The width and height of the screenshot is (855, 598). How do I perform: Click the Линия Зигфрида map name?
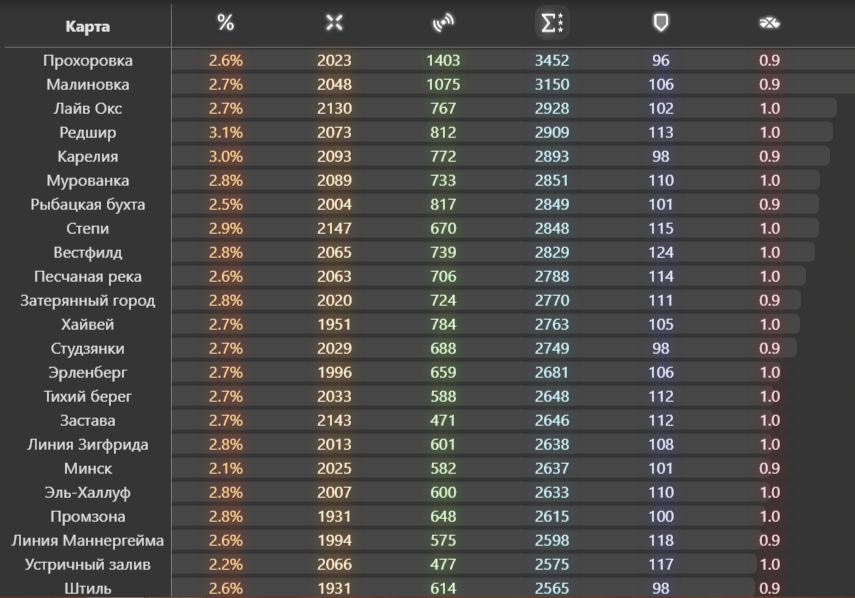tap(88, 445)
